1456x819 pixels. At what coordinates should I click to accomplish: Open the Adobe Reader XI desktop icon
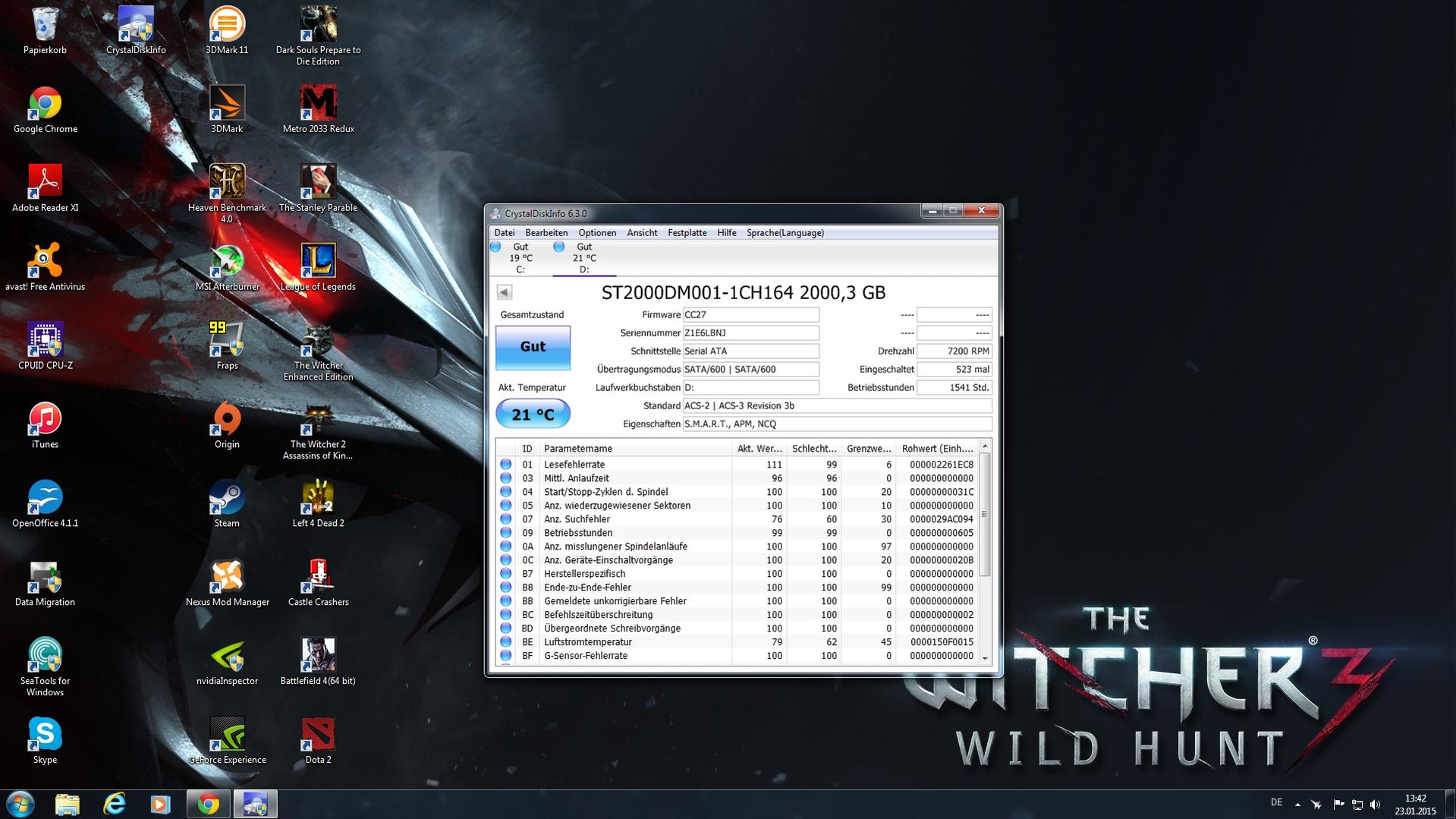45,188
